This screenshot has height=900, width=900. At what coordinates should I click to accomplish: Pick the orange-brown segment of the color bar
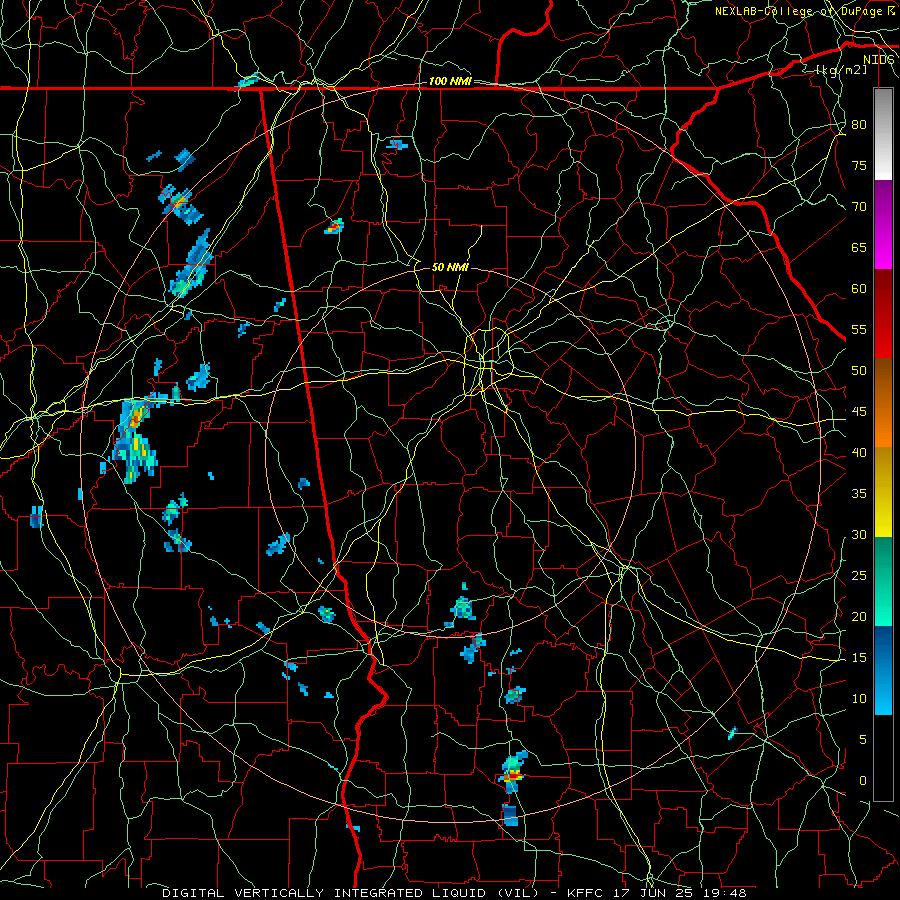click(x=883, y=402)
